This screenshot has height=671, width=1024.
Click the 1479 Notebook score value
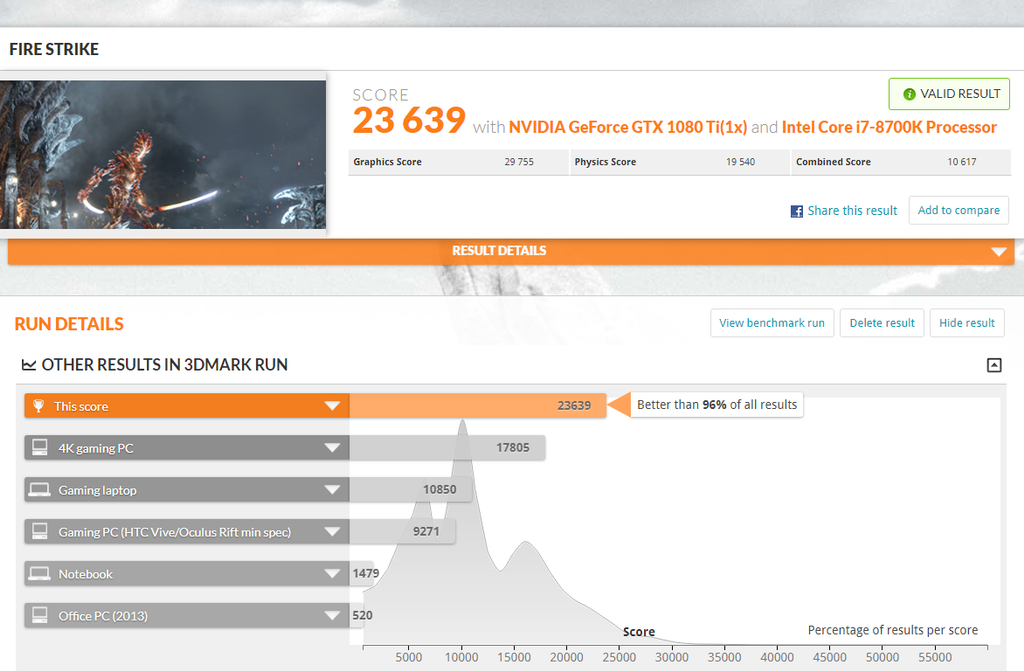366,573
